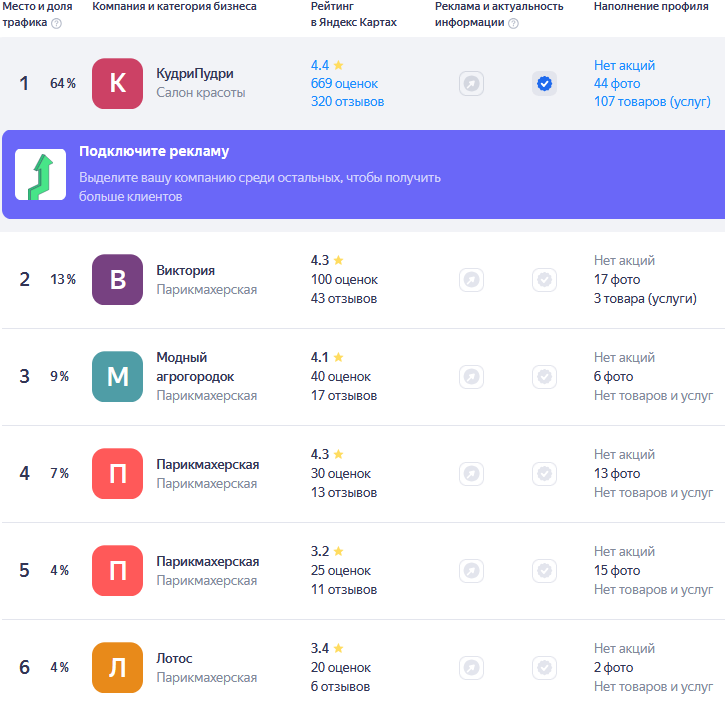Click the 'Подключите рекламу' banner title
Image resolution: width=725 pixels, height=710 pixels.
(x=154, y=151)
